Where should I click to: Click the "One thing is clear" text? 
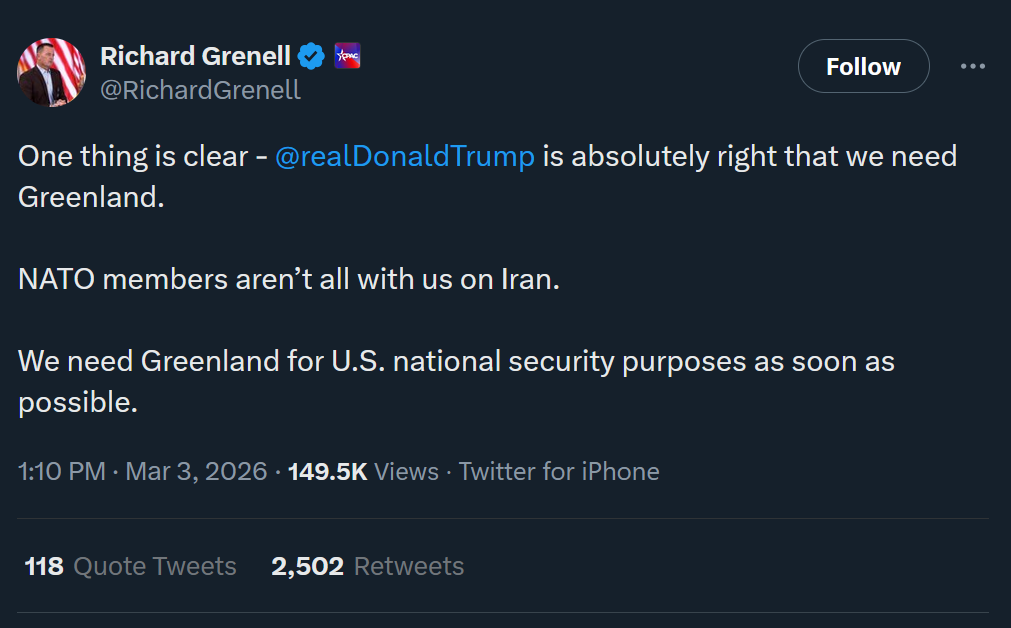(x=132, y=156)
